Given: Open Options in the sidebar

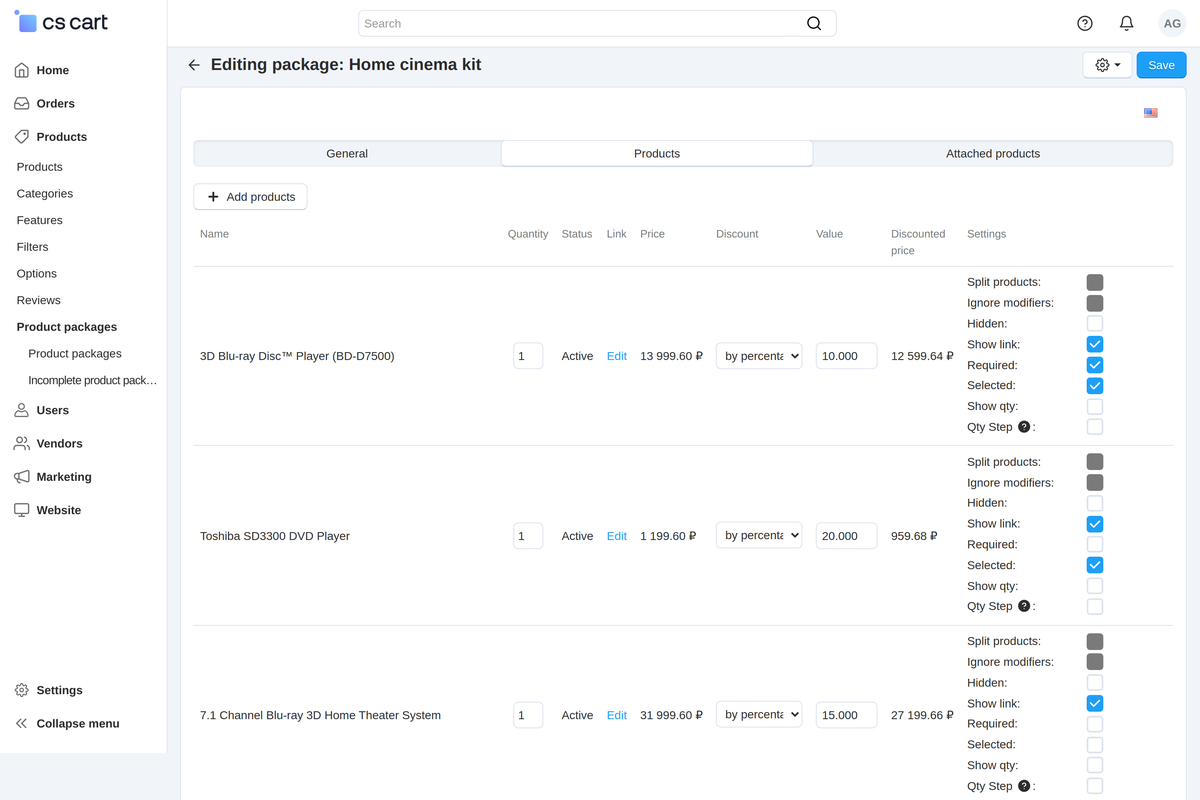Looking at the screenshot, I should coord(37,274).
